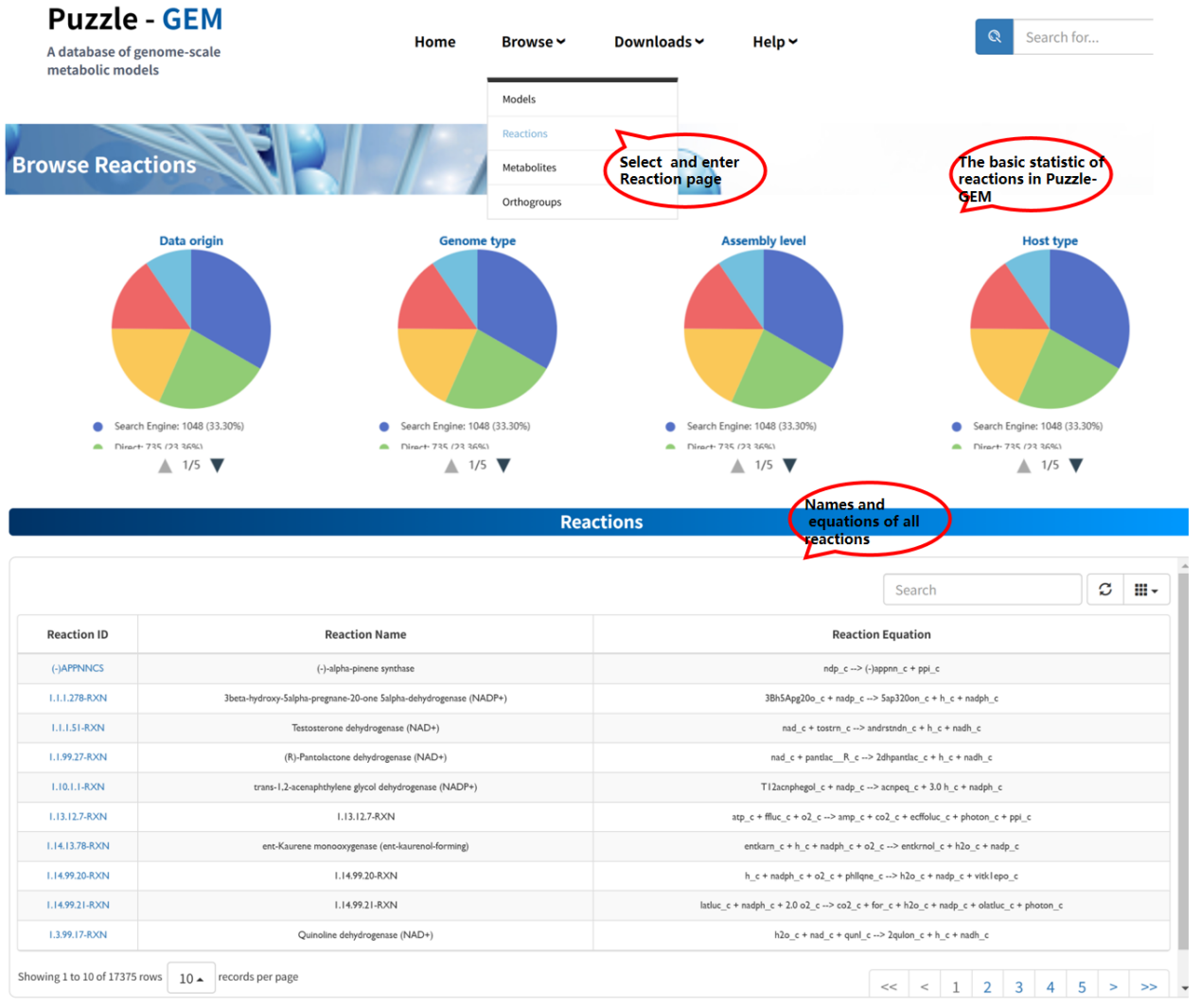Image resolution: width=1201 pixels, height=1008 pixels.
Task: Click Host type legend next-page arrow
Action: (1075, 466)
